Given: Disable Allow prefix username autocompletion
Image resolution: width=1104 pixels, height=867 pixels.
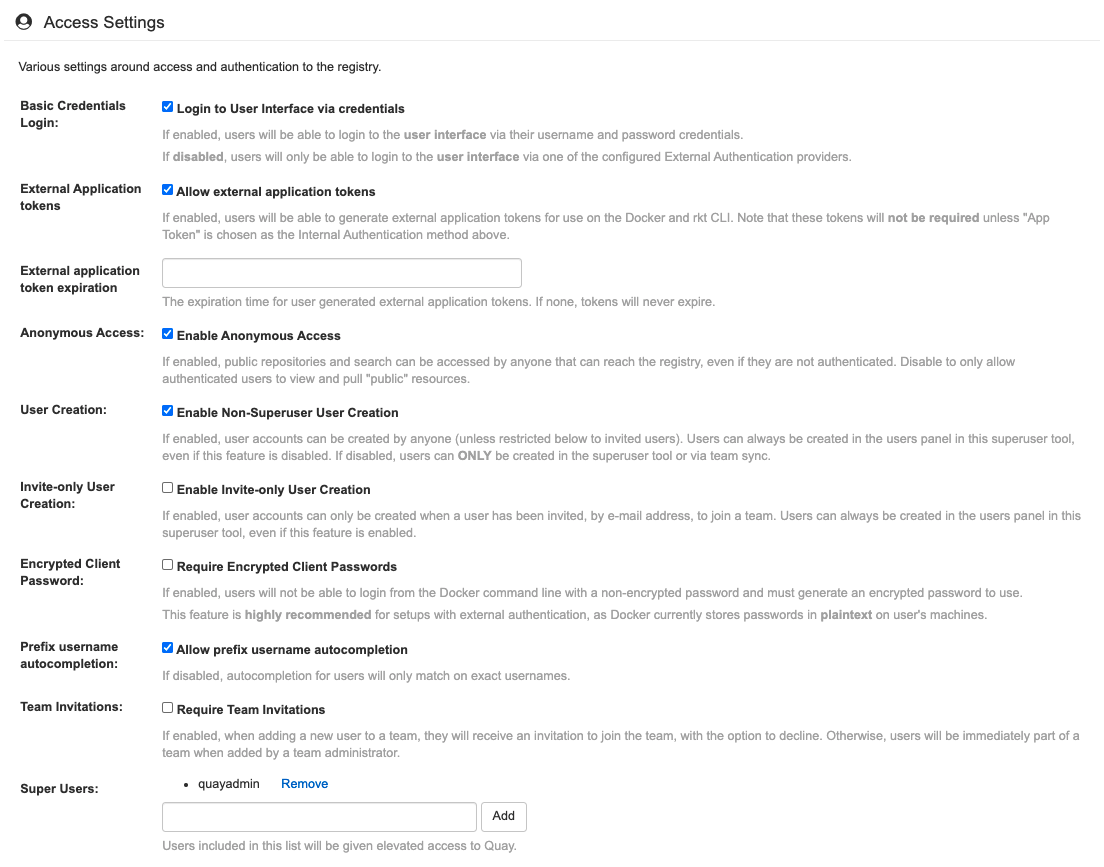Looking at the screenshot, I should (168, 649).
